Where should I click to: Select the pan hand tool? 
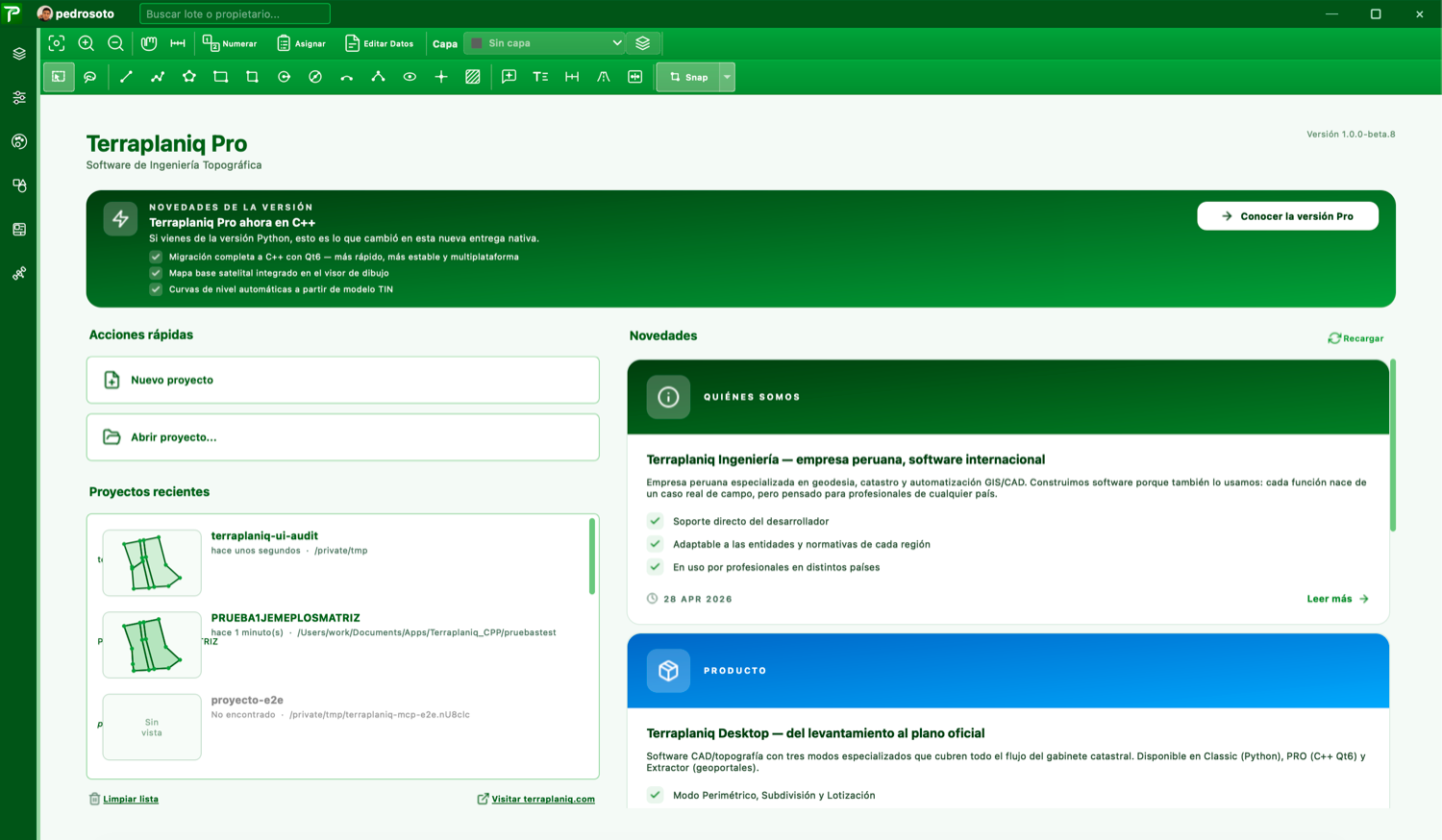click(149, 43)
